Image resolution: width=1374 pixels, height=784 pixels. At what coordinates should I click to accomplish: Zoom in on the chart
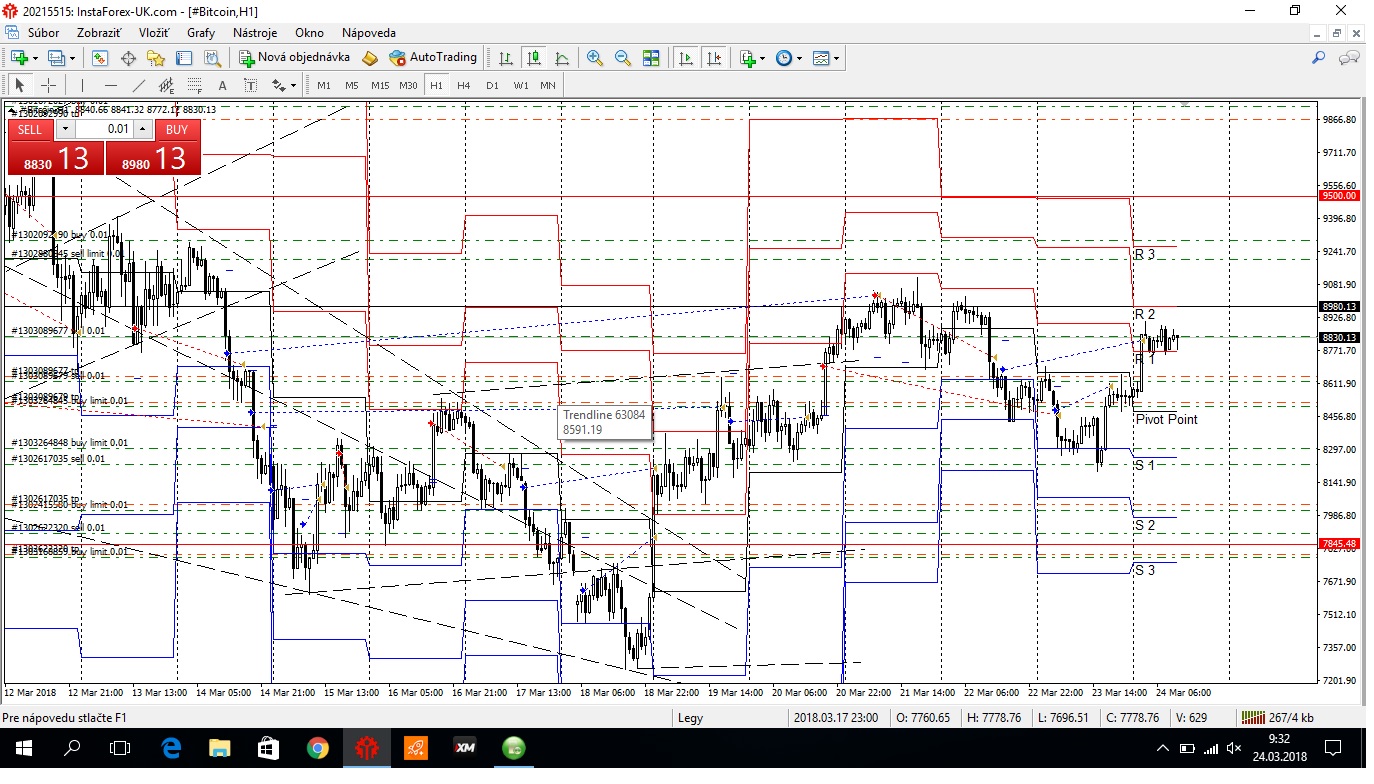pyautogui.click(x=595, y=58)
